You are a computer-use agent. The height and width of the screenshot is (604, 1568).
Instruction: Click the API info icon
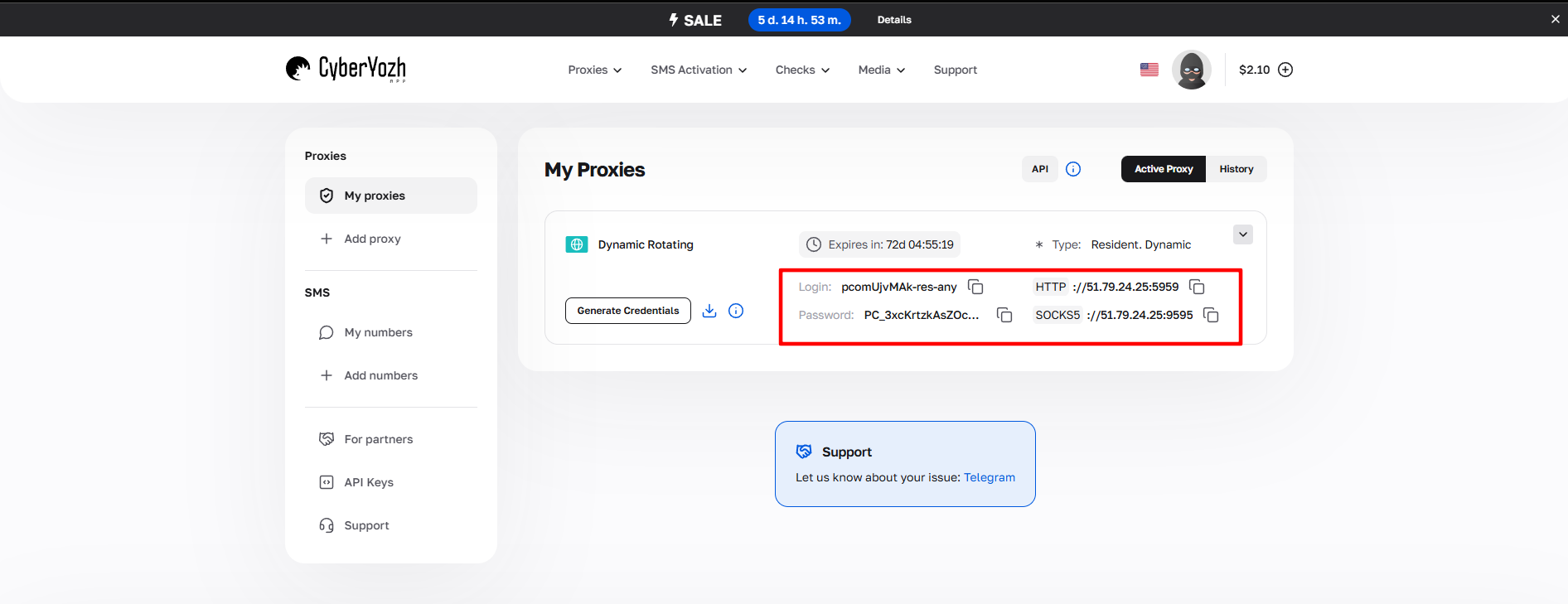click(1073, 169)
